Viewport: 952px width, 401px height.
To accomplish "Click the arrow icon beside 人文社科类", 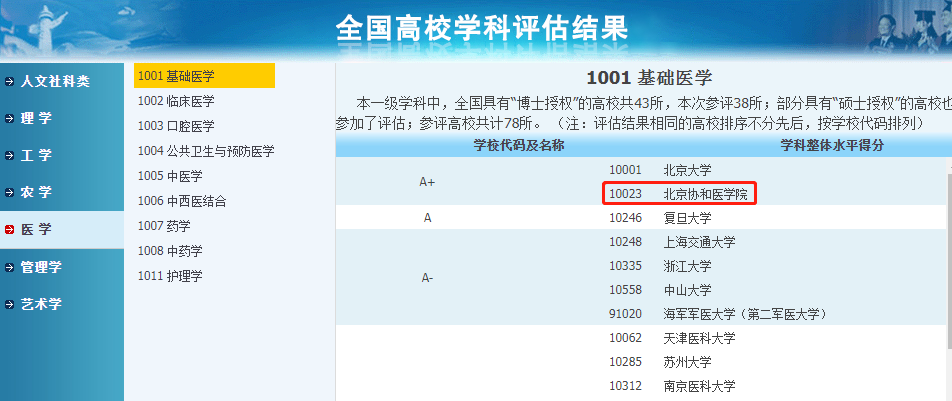I will coord(9,81).
